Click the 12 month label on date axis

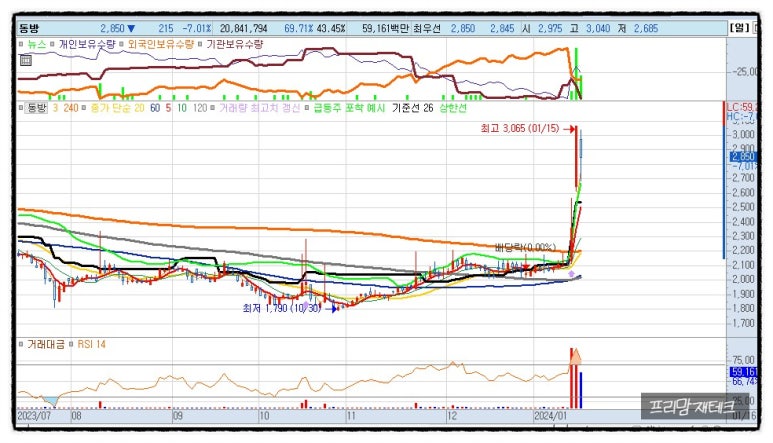[x=452, y=416]
